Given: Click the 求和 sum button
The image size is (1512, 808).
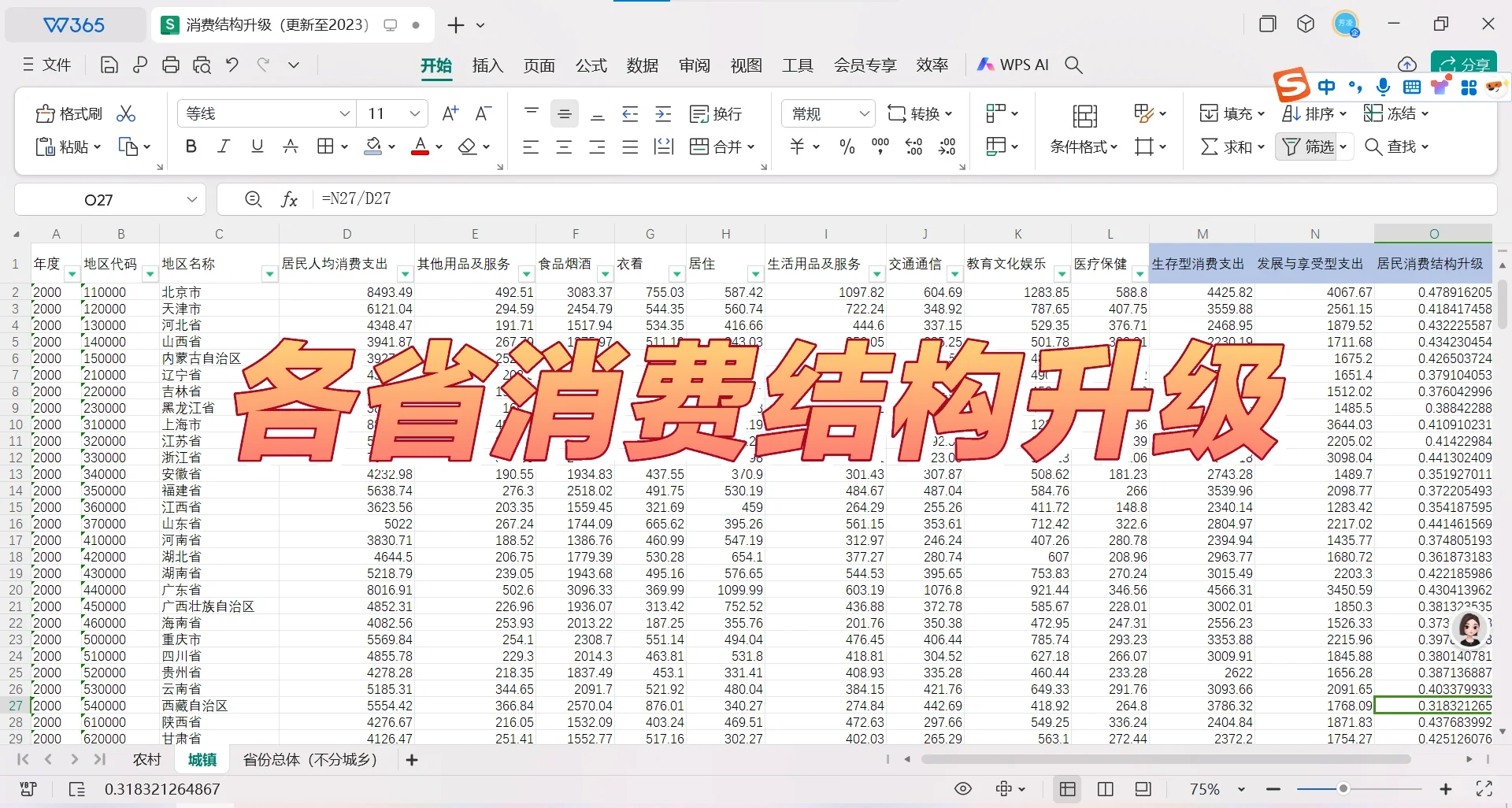Looking at the screenshot, I should (x=1232, y=146).
